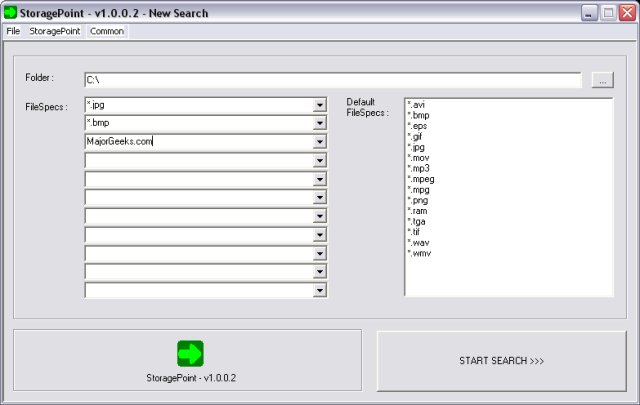Click the START SEARCH >>> button
Screen dimensions: 640x405
502,361
